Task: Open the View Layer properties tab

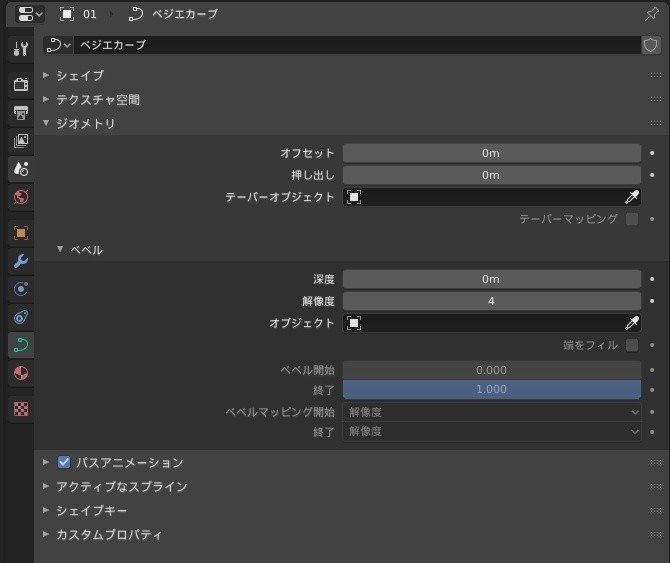Action: 21,141
